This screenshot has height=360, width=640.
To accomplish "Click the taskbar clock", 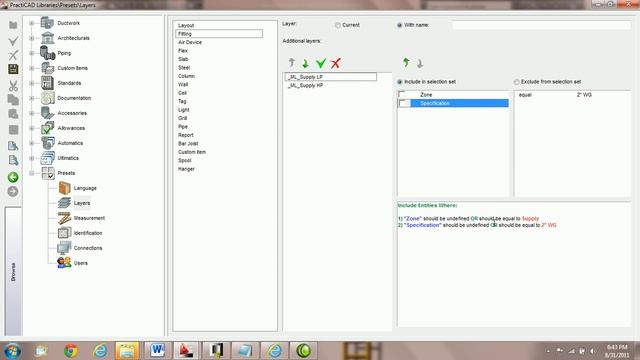I will [616, 351].
